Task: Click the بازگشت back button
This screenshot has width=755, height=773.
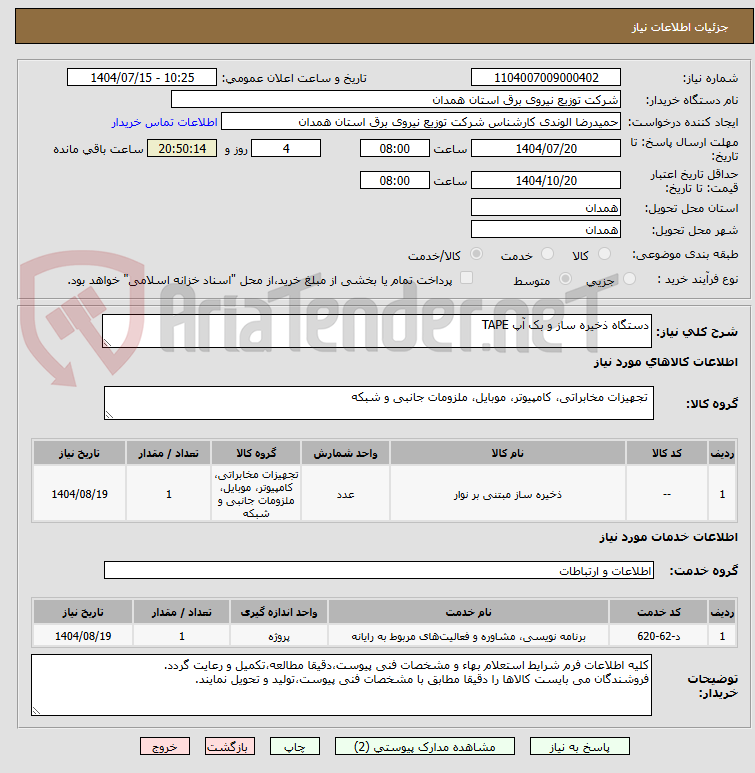Action: (x=230, y=746)
